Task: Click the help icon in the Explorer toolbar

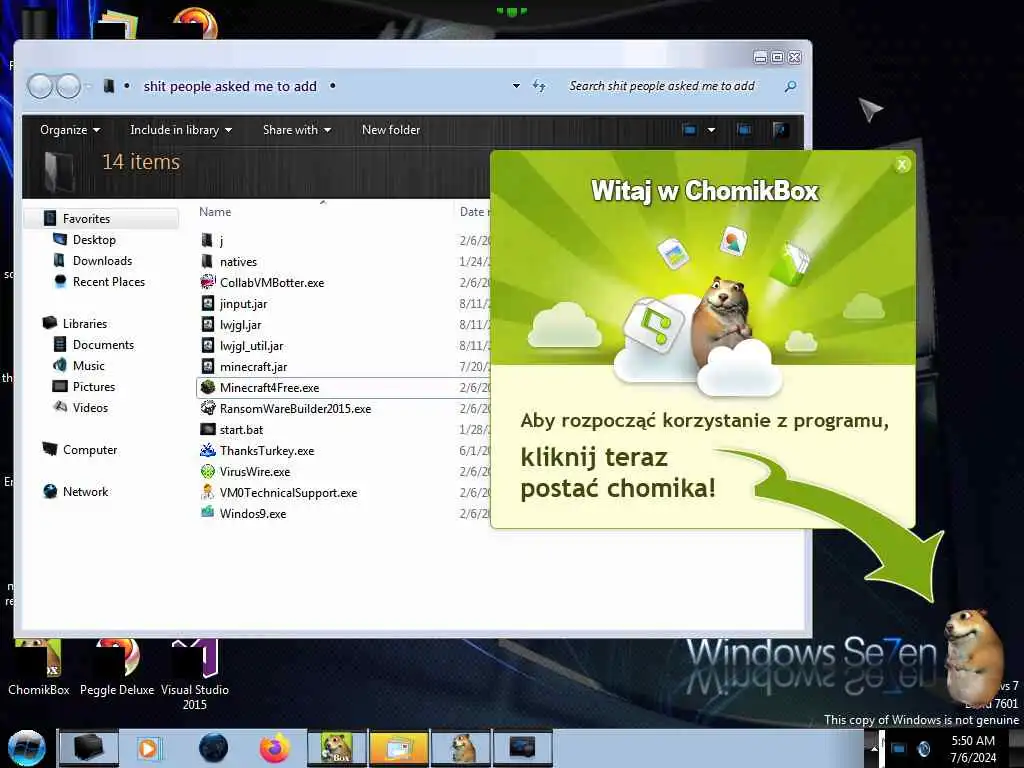Action: [x=780, y=130]
